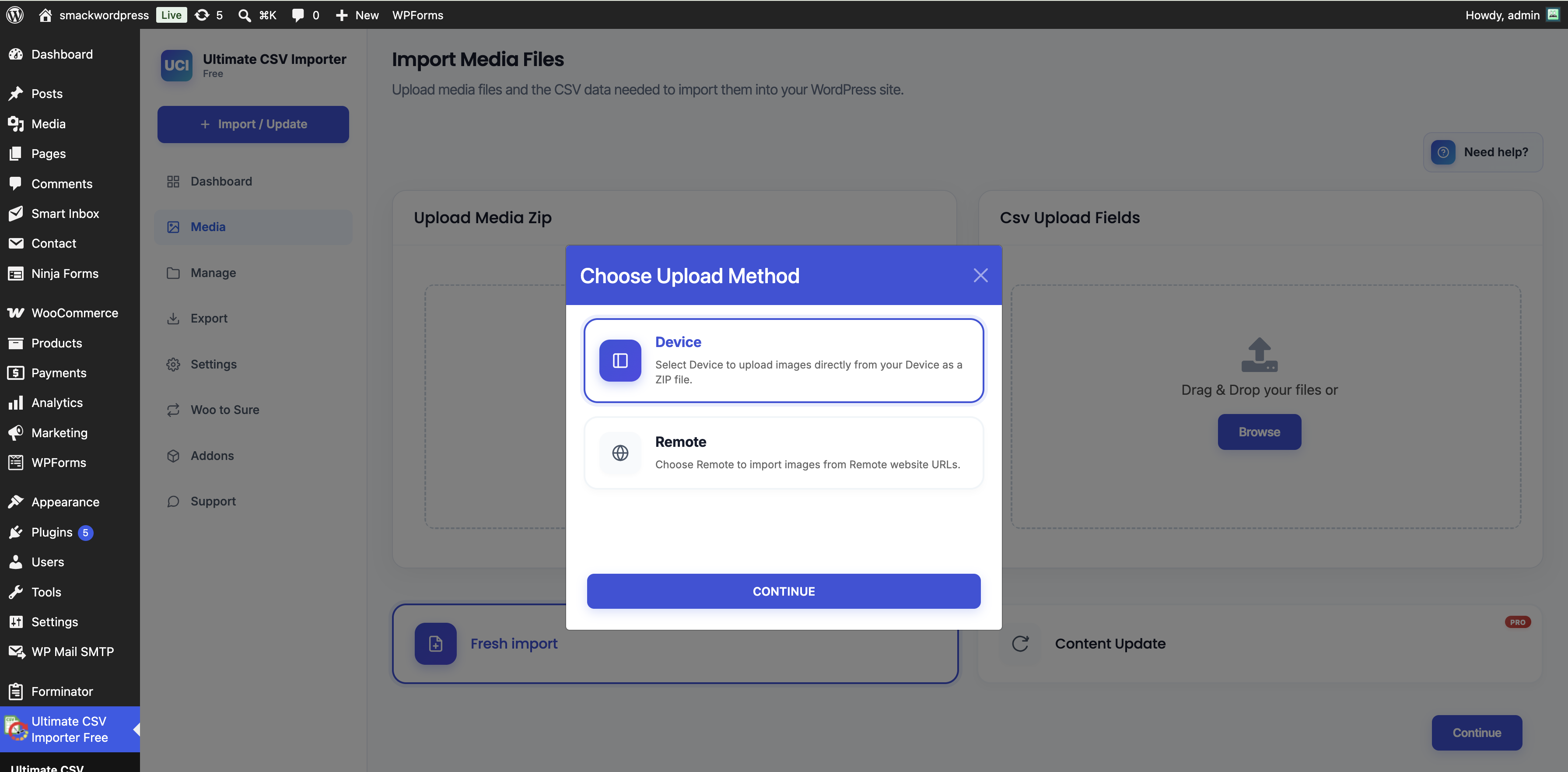This screenshot has height=772, width=1568.
Task: Click the Addons box icon
Action: 174,456
